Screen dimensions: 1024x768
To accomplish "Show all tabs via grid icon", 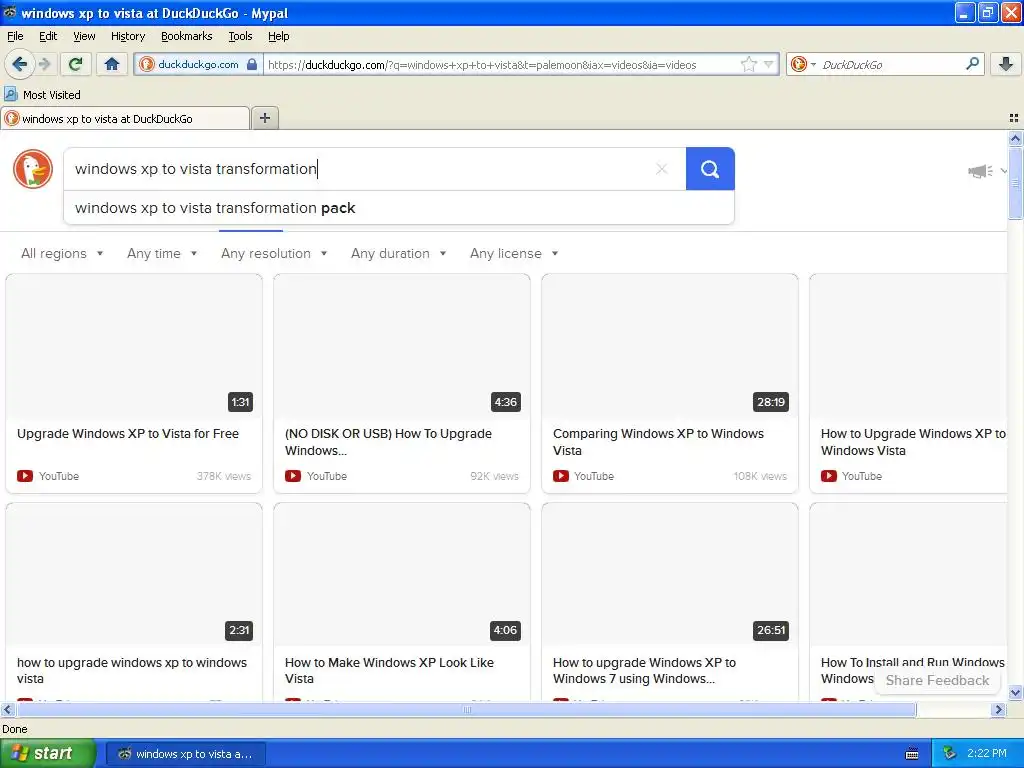I will coord(1014,118).
